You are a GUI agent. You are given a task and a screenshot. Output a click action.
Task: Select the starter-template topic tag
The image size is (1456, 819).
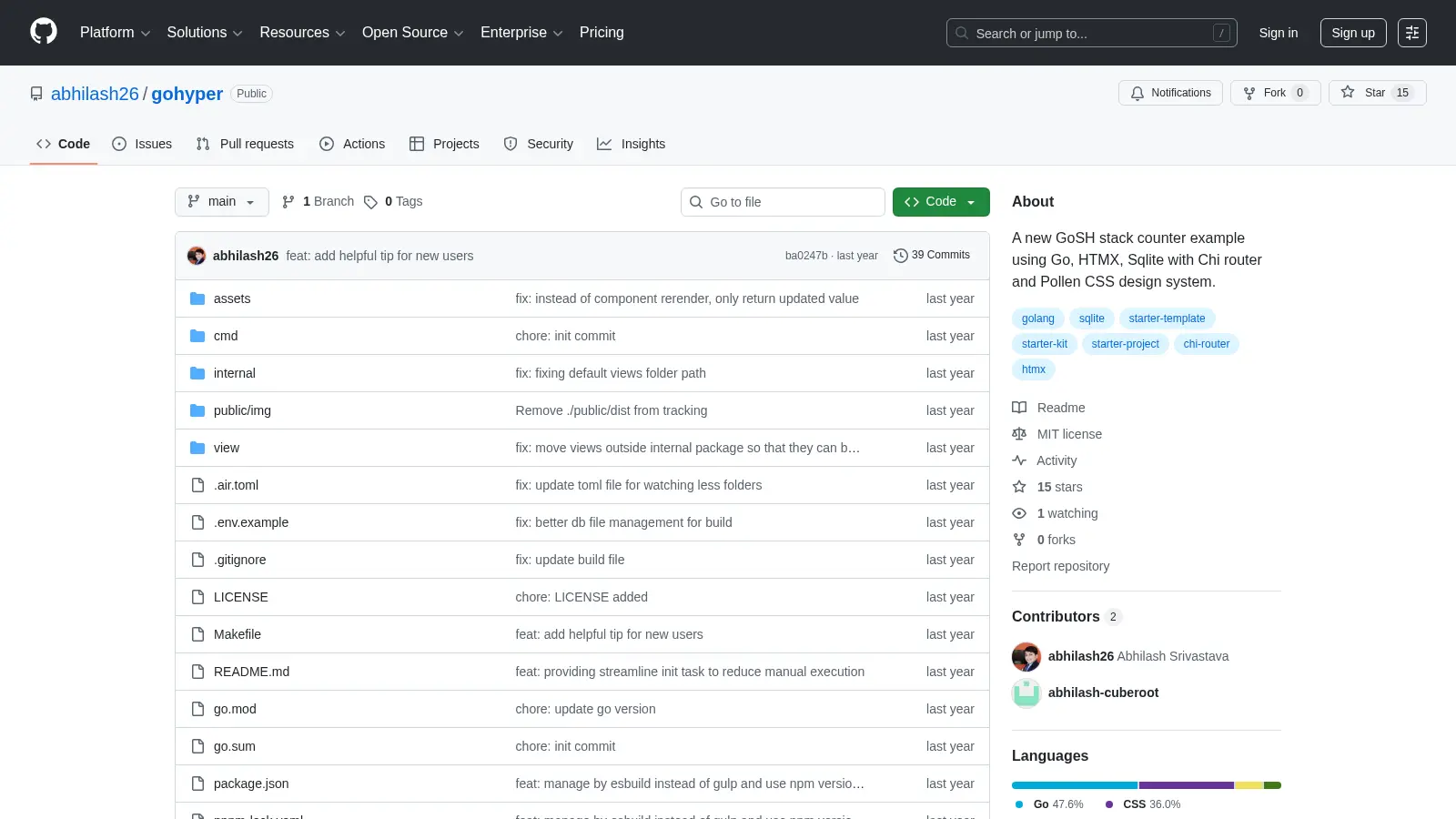[x=1167, y=318]
